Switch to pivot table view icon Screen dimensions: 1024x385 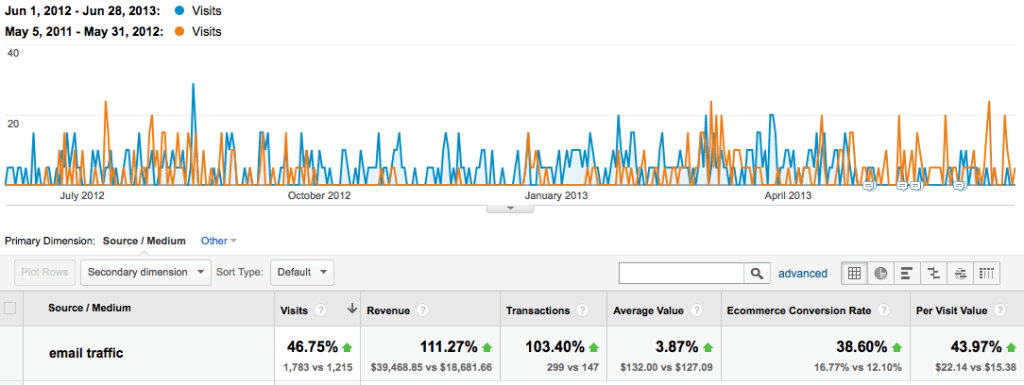(x=986, y=273)
